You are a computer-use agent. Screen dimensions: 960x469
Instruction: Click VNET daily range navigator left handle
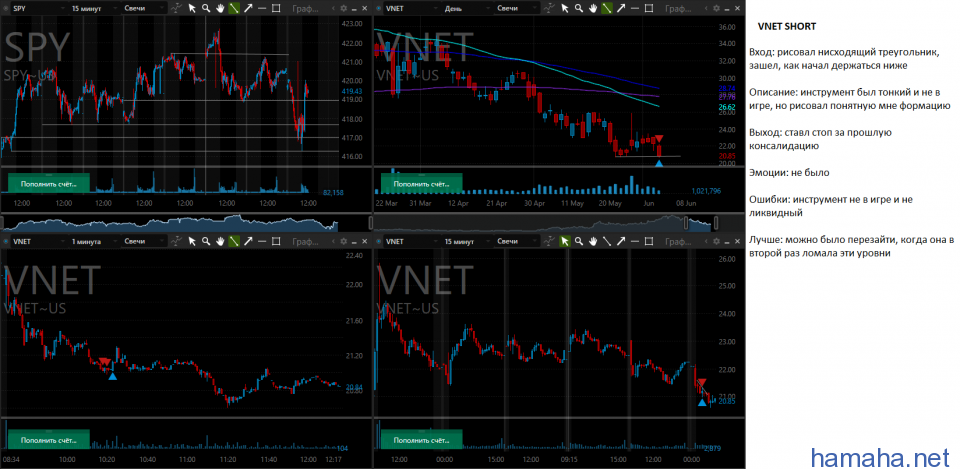(686, 222)
